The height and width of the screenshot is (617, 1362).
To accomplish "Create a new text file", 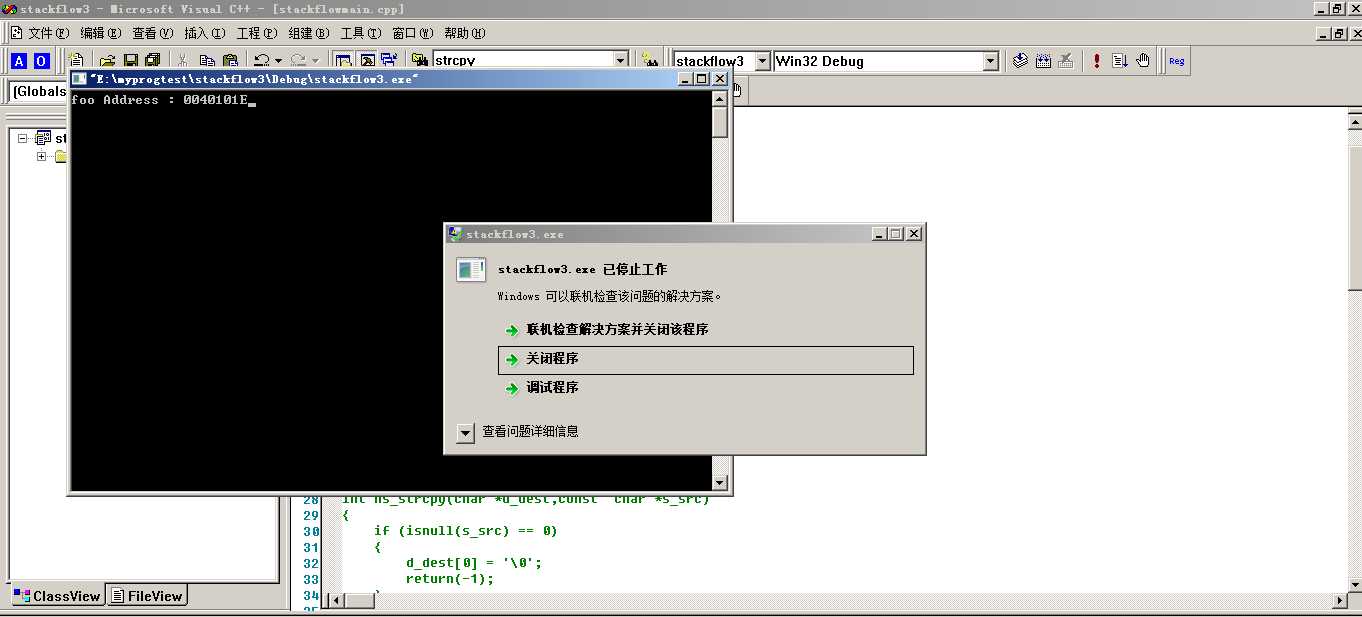I will coord(77,61).
